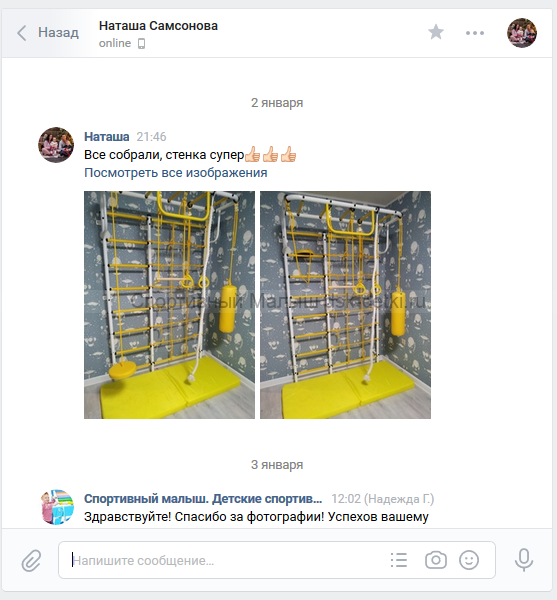Image resolution: width=557 pixels, height=600 pixels.
Task: Click the camera photo icon
Action: tap(436, 560)
